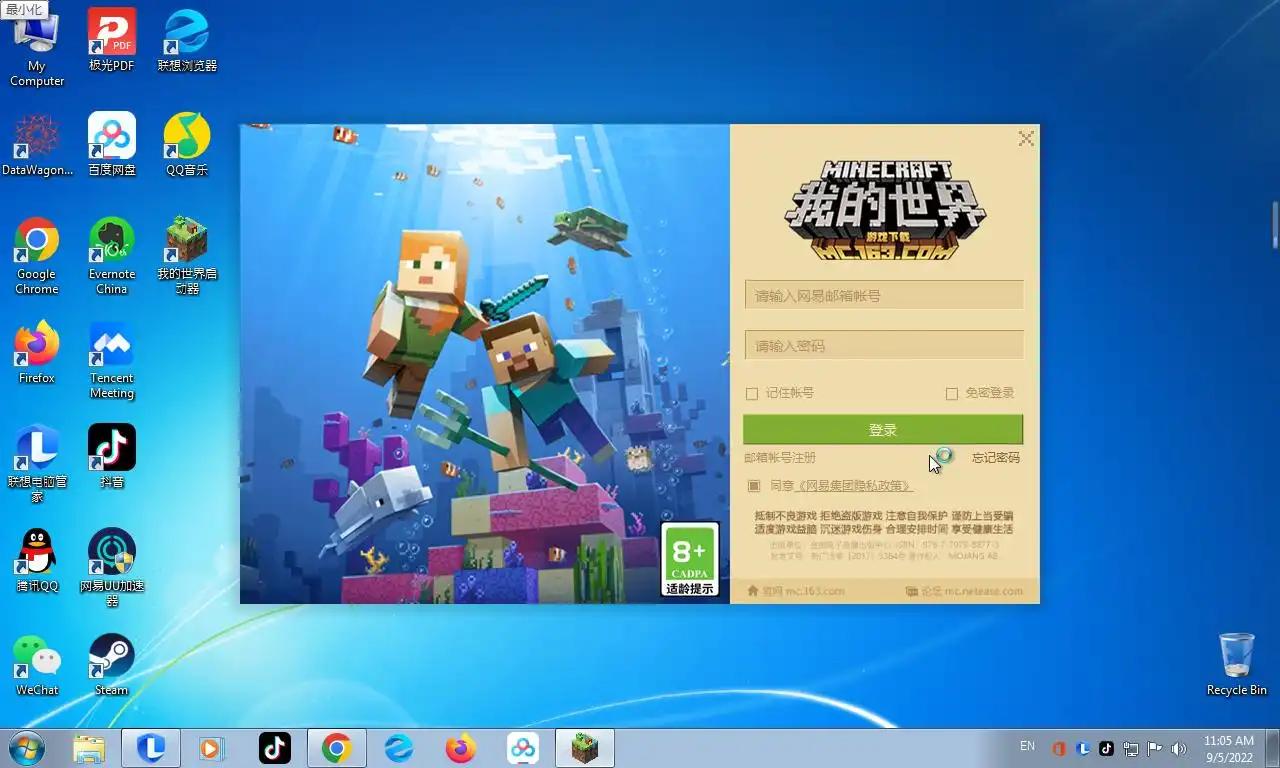Viewport: 1280px width, 768px height.
Task: Toggle 免密登录 checkbox
Action: (952, 394)
